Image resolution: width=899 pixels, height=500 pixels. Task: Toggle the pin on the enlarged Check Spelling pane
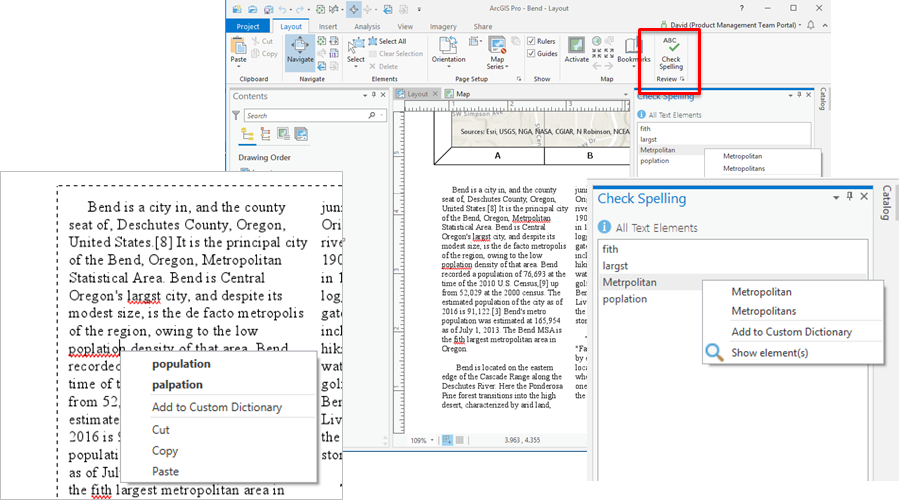click(x=850, y=196)
